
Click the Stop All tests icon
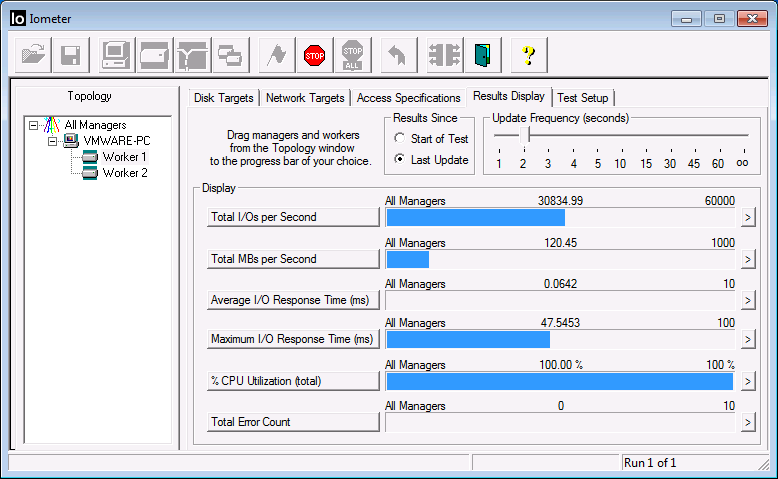coord(352,55)
